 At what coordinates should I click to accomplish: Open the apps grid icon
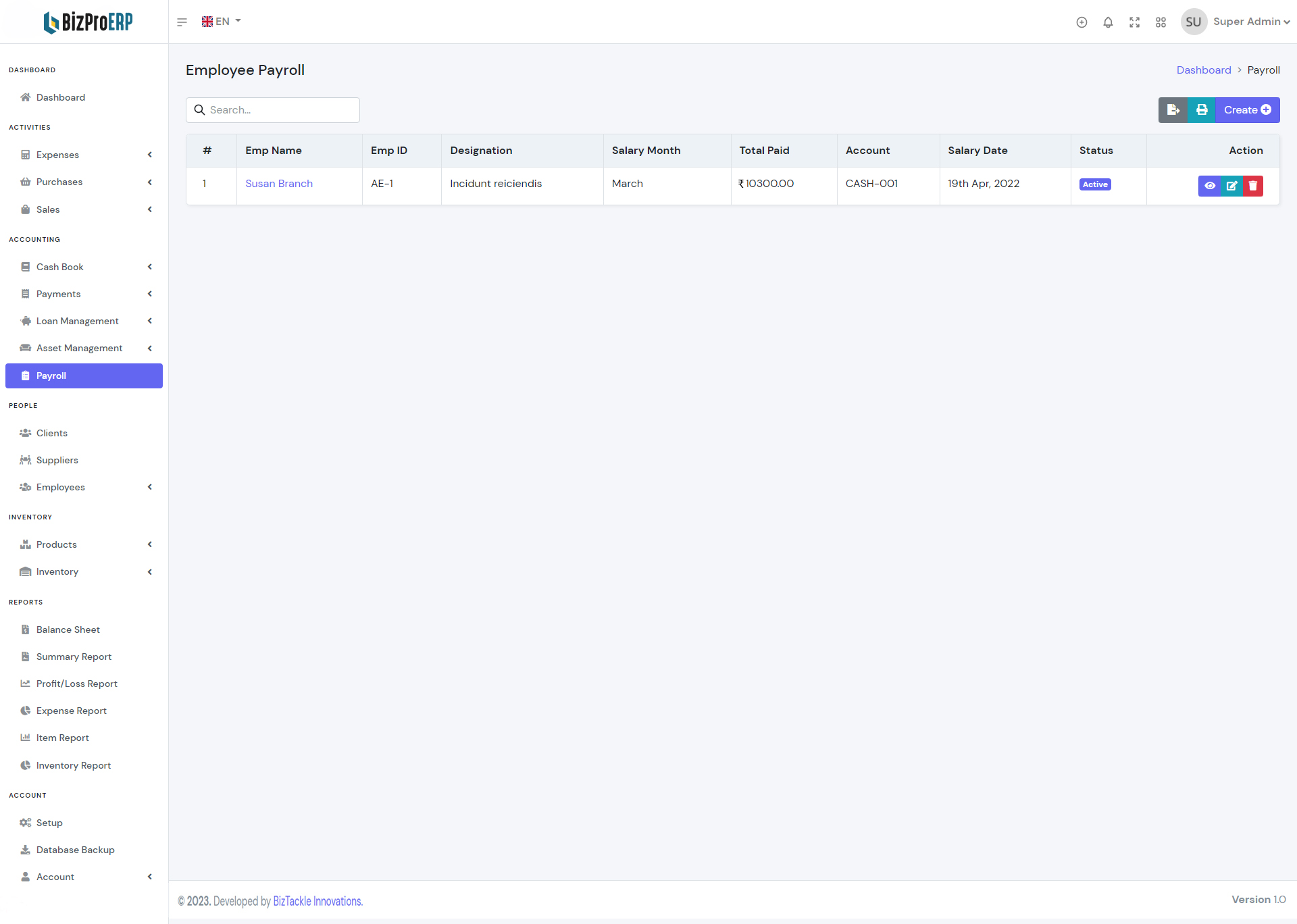pyautogui.click(x=1161, y=22)
